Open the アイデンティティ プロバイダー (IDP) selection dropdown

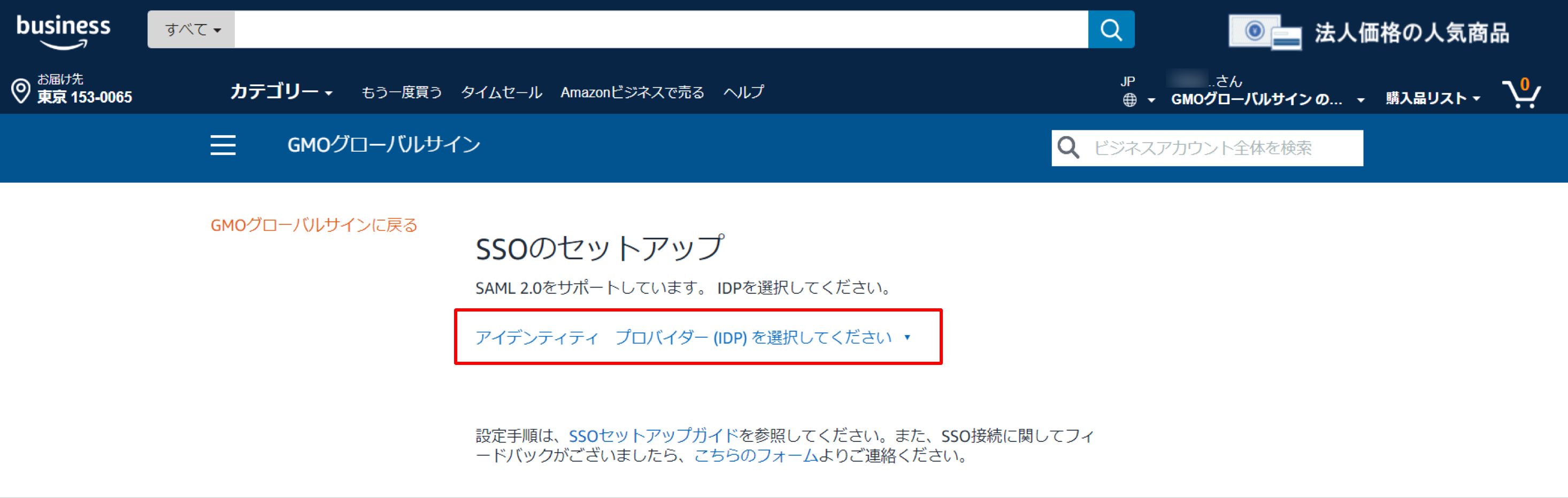[693, 337]
